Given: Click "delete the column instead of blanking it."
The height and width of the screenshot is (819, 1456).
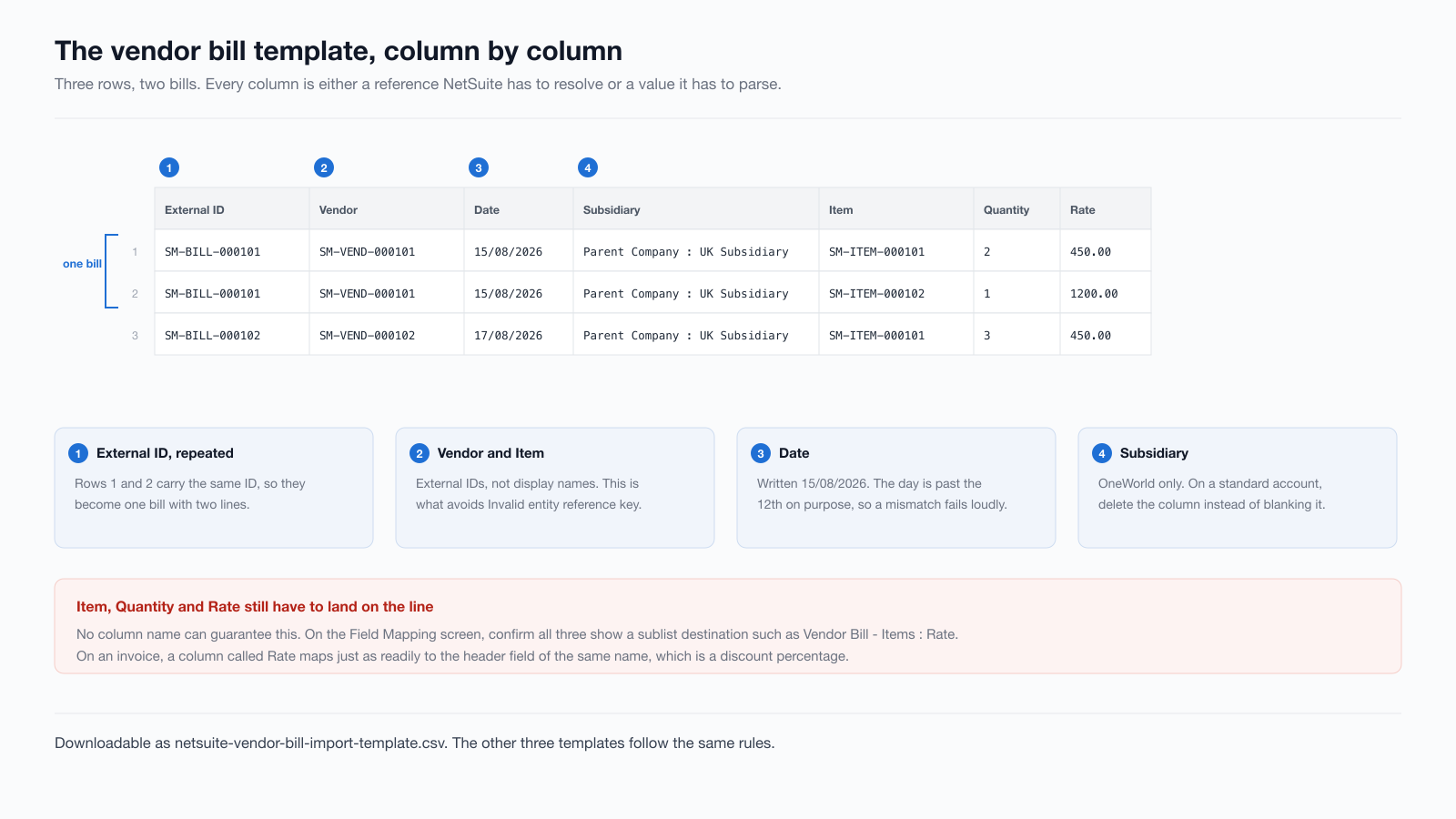Looking at the screenshot, I should (x=1211, y=505).
